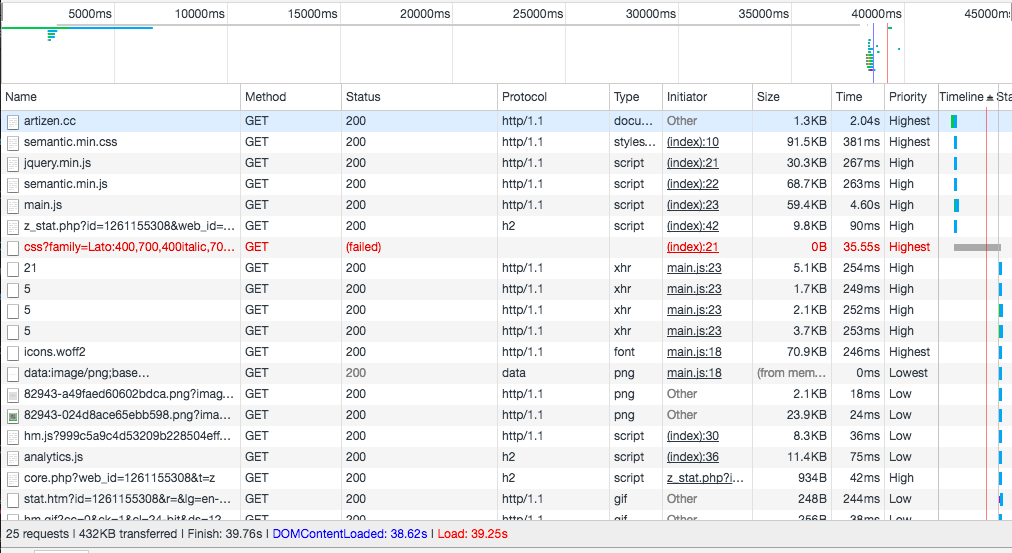Open the (index):10 initiator link

(x=692, y=142)
